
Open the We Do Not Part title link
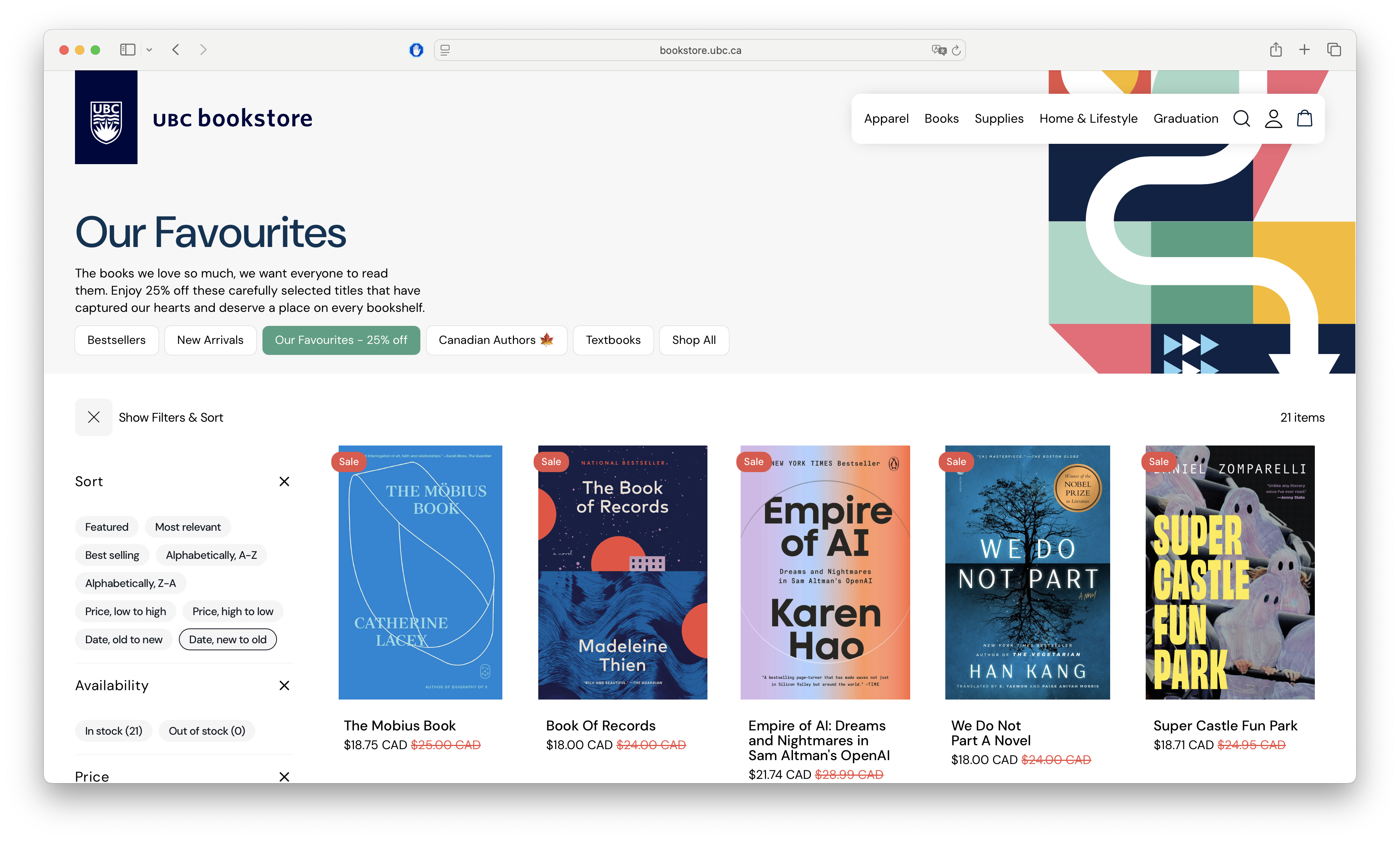click(991, 733)
